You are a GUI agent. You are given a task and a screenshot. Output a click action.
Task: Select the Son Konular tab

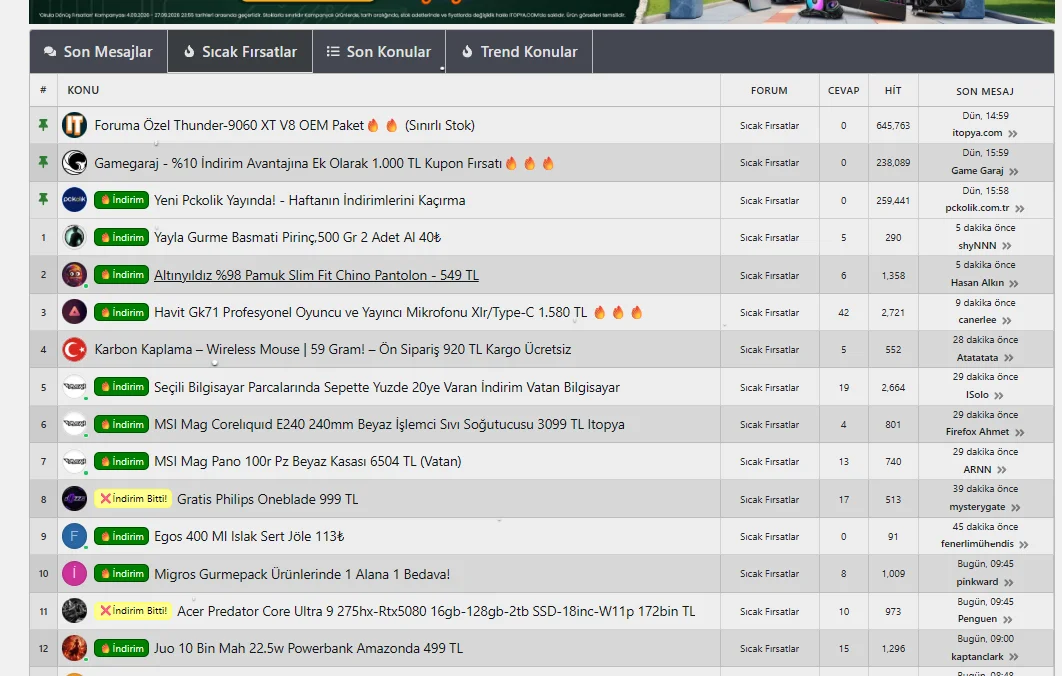[x=379, y=51]
